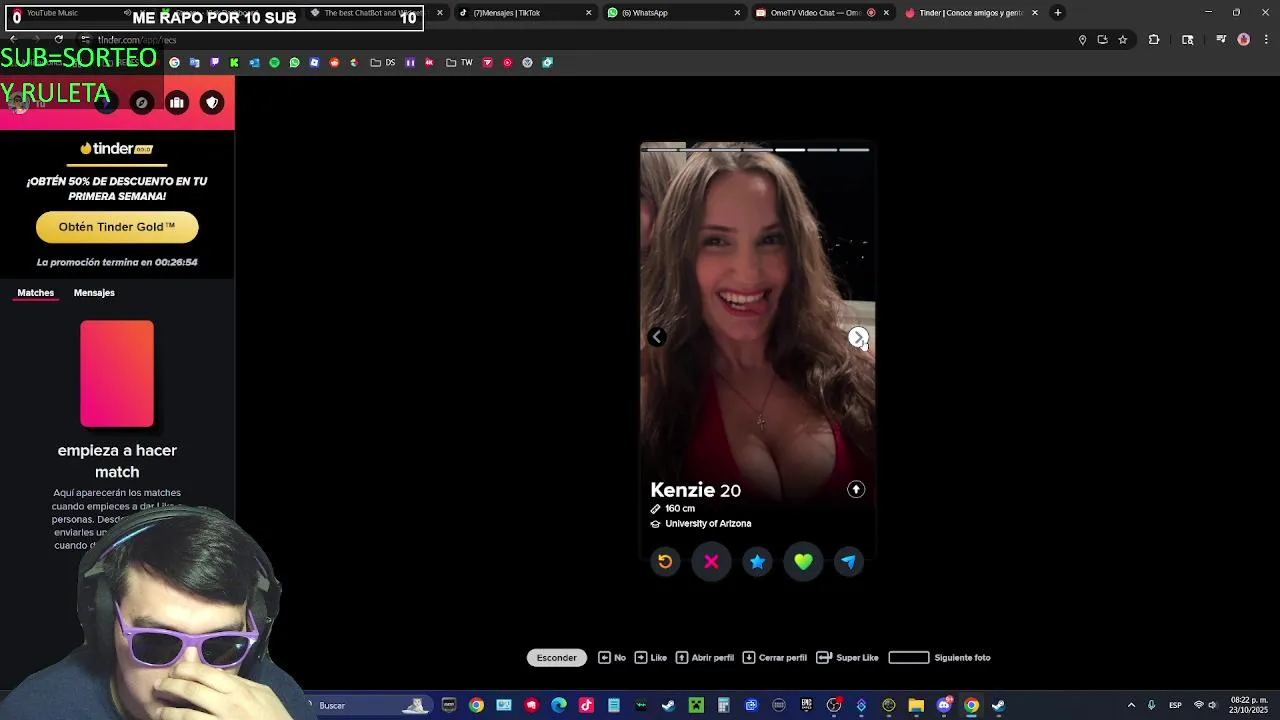This screenshot has width=1280, height=720.
Task: Reload the page with refresh button
Action: click(x=59, y=40)
